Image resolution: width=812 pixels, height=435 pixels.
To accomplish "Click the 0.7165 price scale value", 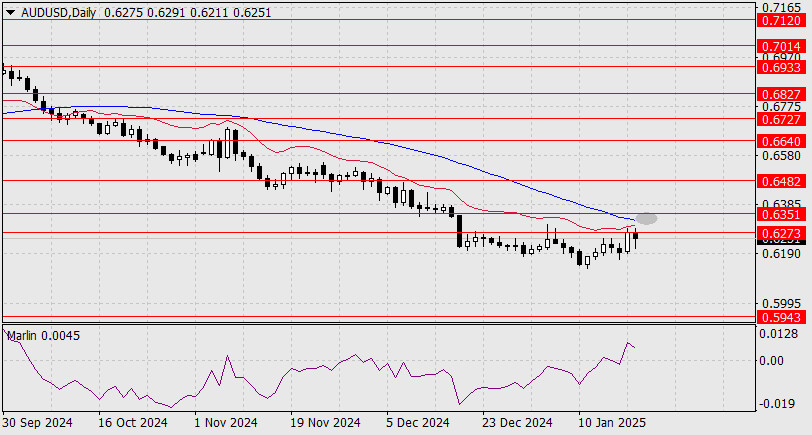I will (x=781, y=8).
